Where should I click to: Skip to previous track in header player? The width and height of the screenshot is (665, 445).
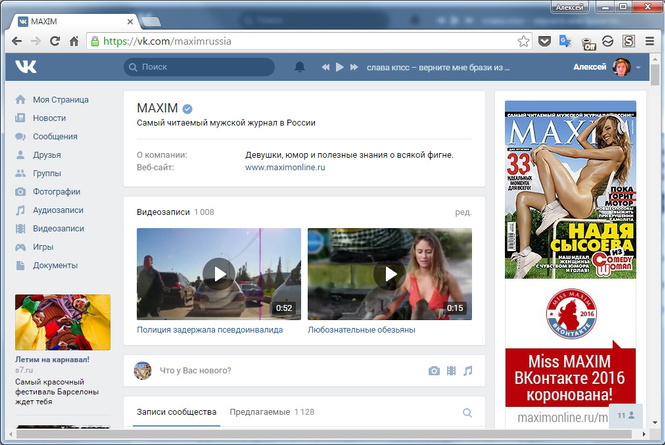325,67
